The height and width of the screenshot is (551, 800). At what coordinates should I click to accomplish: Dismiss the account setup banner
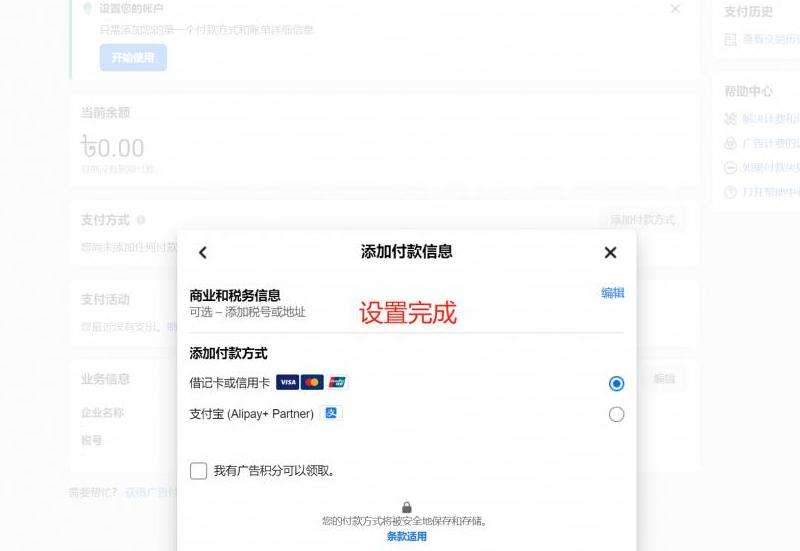pos(675,9)
